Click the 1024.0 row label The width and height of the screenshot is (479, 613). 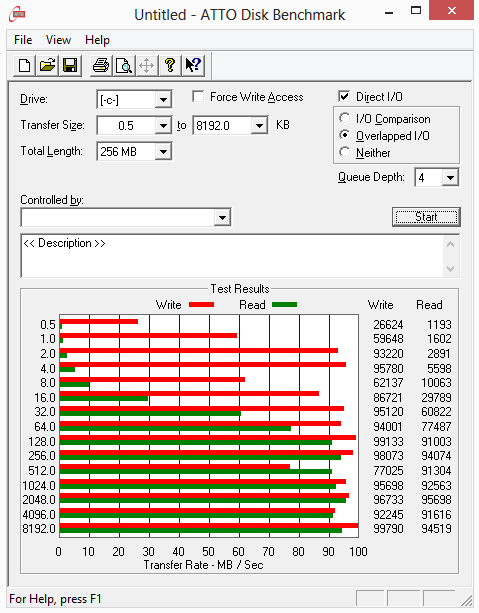click(39, 485)
